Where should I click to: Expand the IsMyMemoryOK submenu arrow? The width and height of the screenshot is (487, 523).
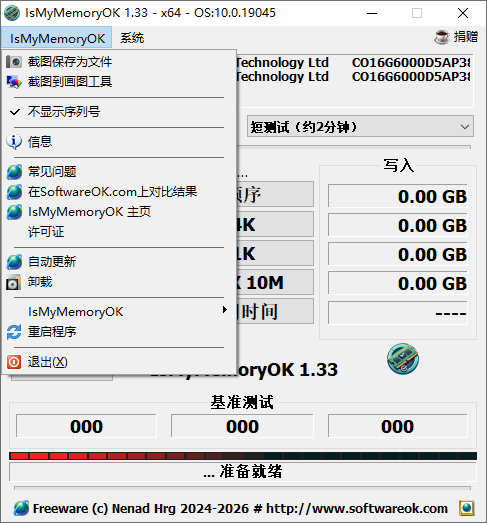tap(225, 310)
